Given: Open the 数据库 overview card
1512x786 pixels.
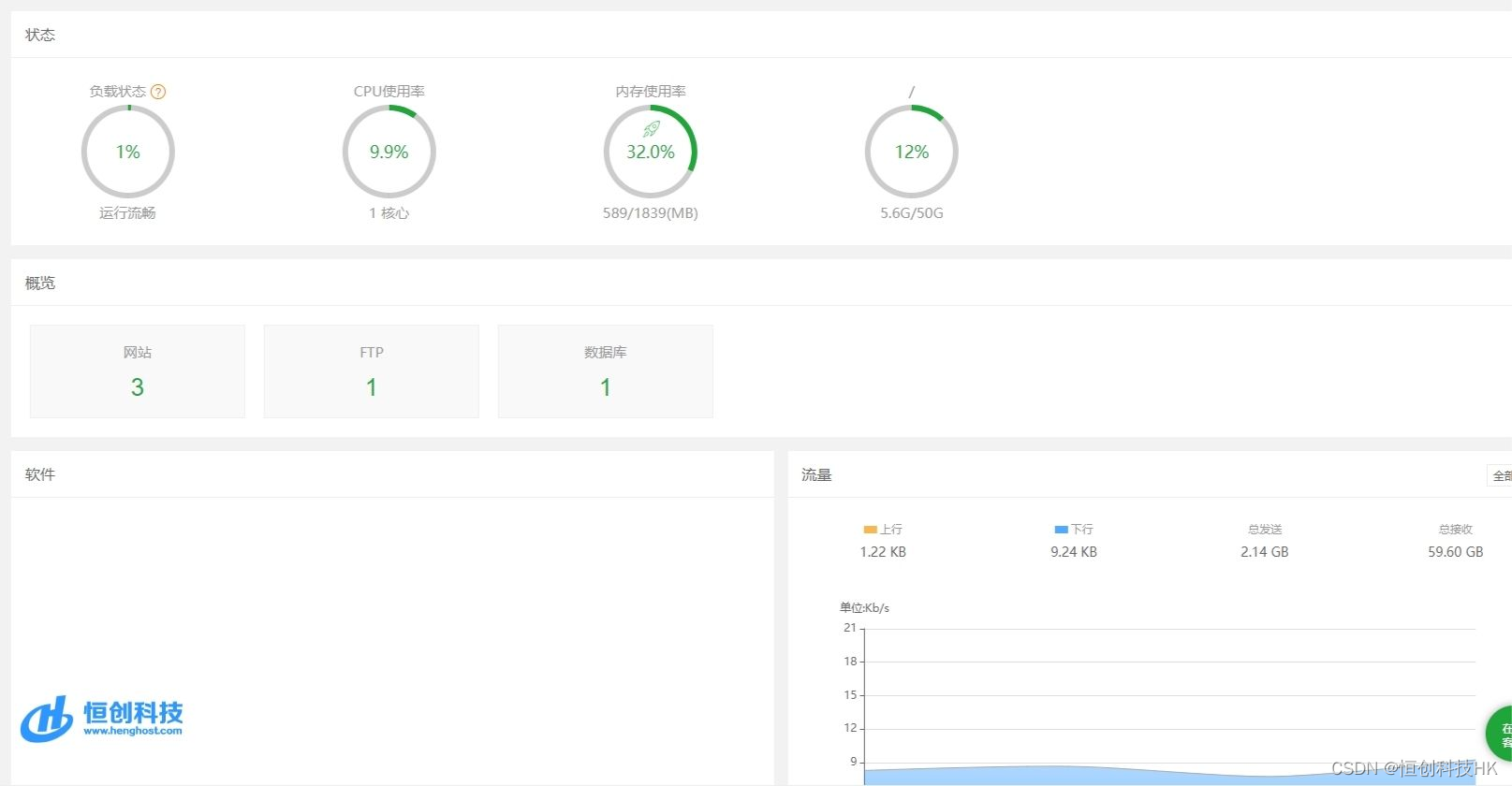Looking at the screenshot, I should coord(606,371).
